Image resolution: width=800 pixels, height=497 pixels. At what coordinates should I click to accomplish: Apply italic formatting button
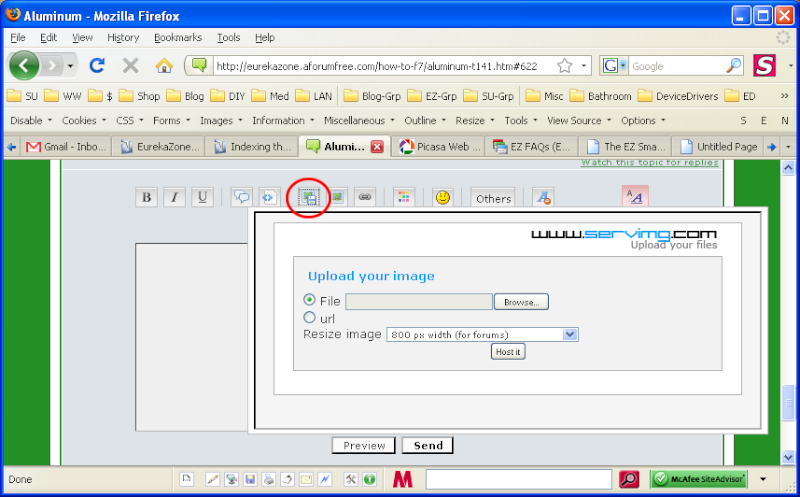click(x=174, y=197)
